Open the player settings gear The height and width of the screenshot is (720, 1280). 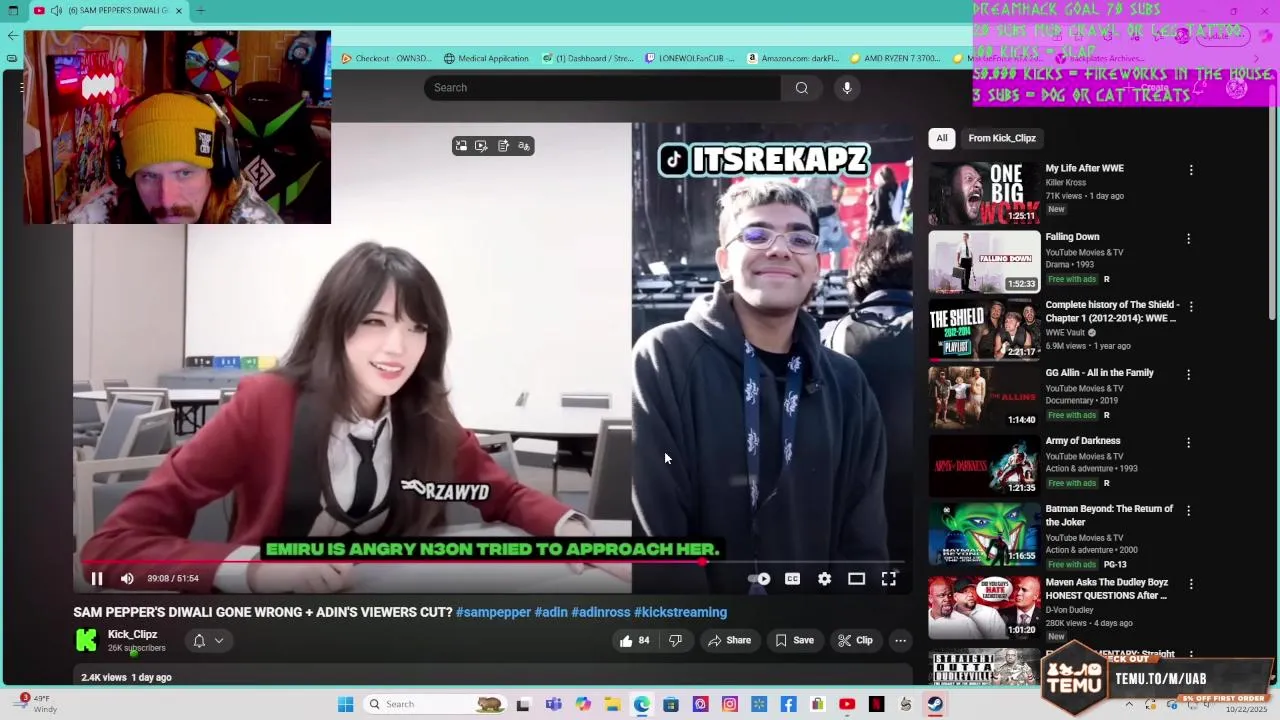click(x=824, y=578)
